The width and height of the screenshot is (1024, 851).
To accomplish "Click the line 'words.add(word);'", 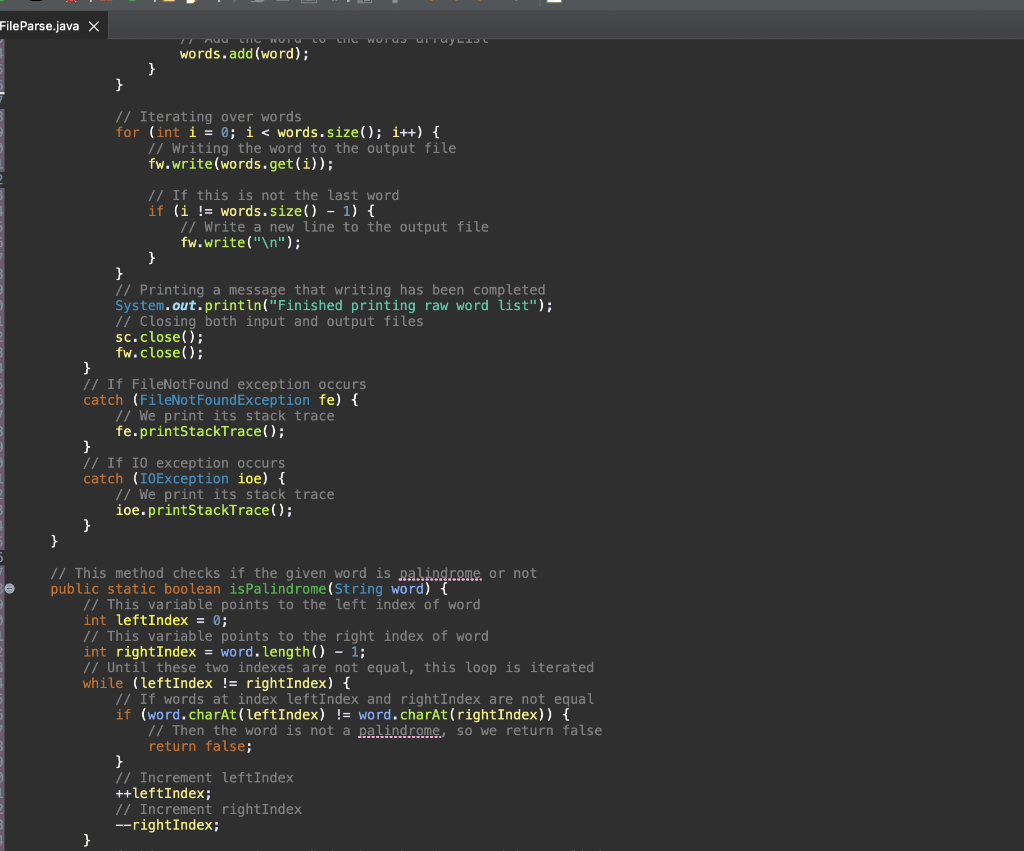I will click(x=244, y=54).
